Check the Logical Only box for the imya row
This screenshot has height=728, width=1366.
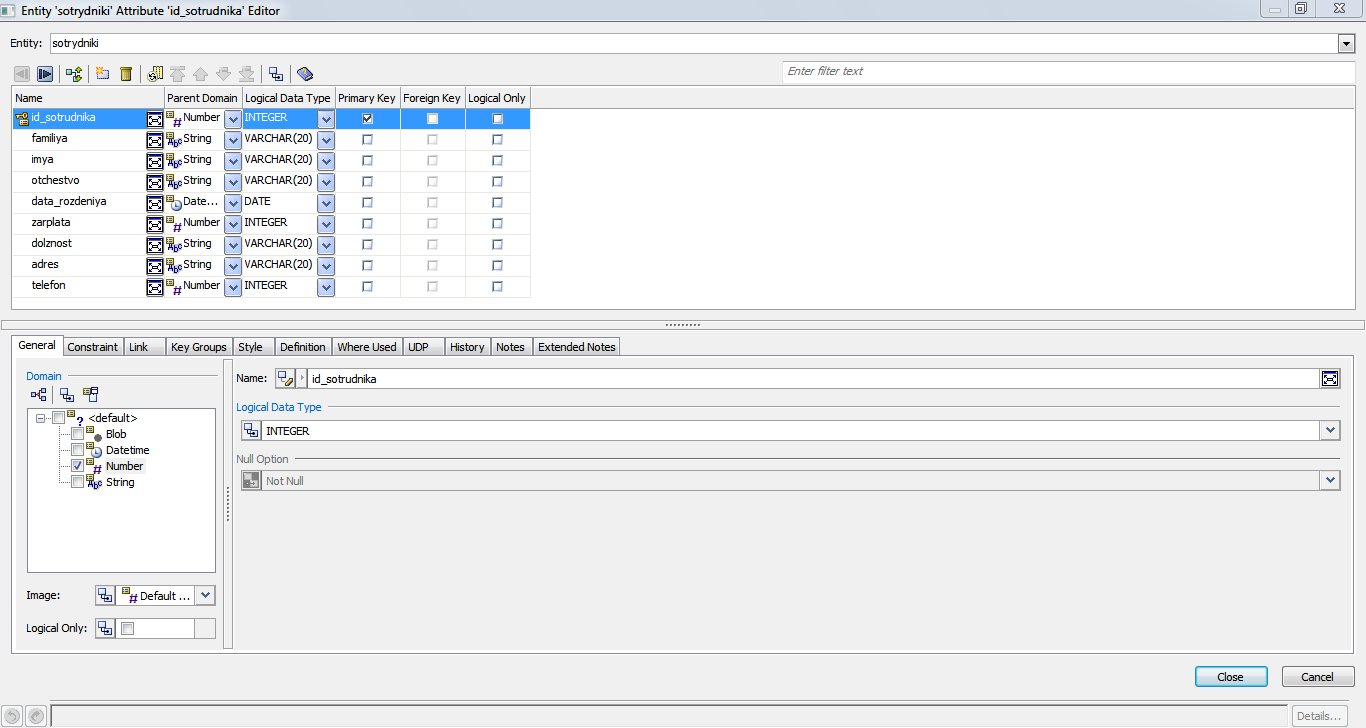[497, 160]
